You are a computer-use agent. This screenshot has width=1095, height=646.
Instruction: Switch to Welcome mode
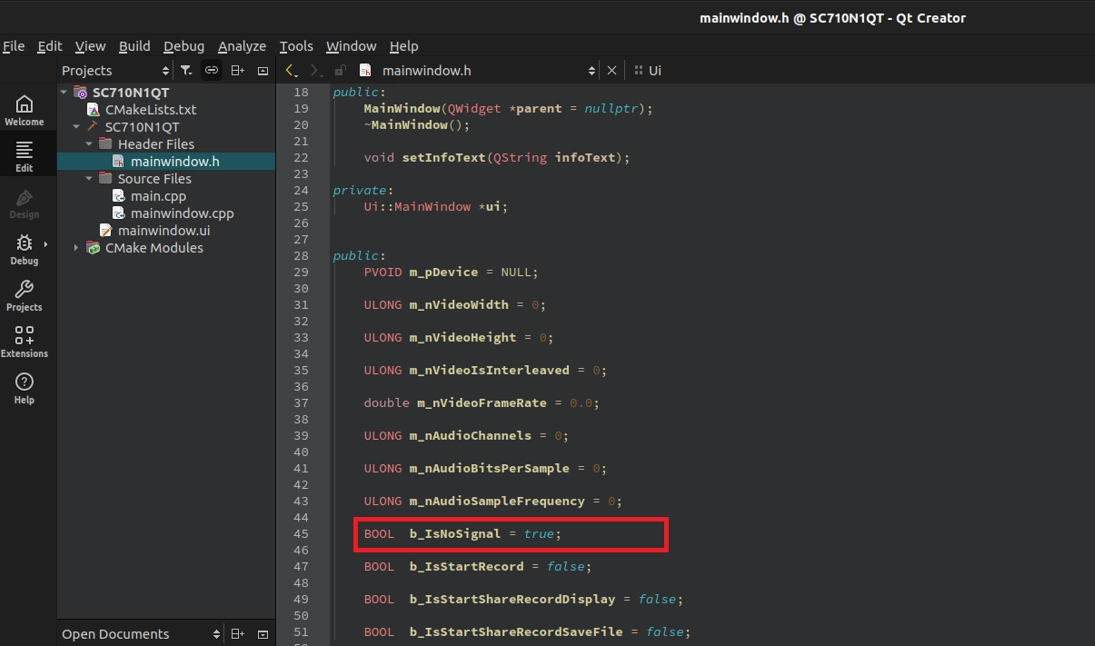[x=24, y=110]
